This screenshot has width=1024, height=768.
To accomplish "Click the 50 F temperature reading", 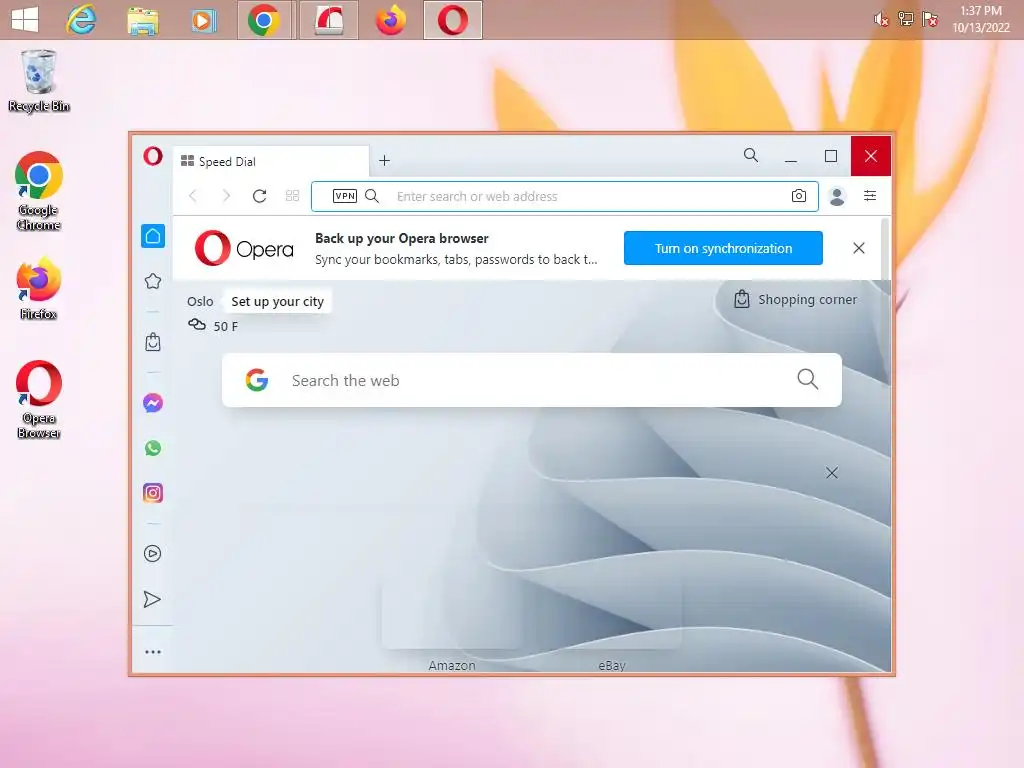I will pos(225,327).
